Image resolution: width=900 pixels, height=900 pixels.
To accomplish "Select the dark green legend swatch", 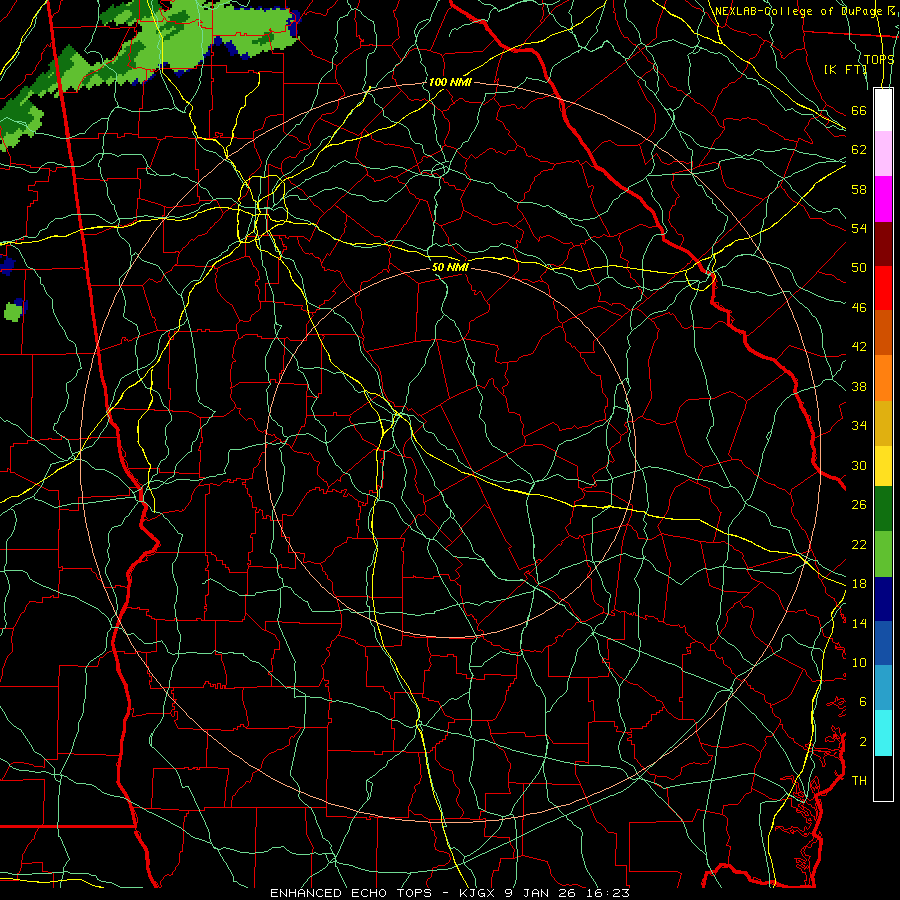I will tap(883, 509).
